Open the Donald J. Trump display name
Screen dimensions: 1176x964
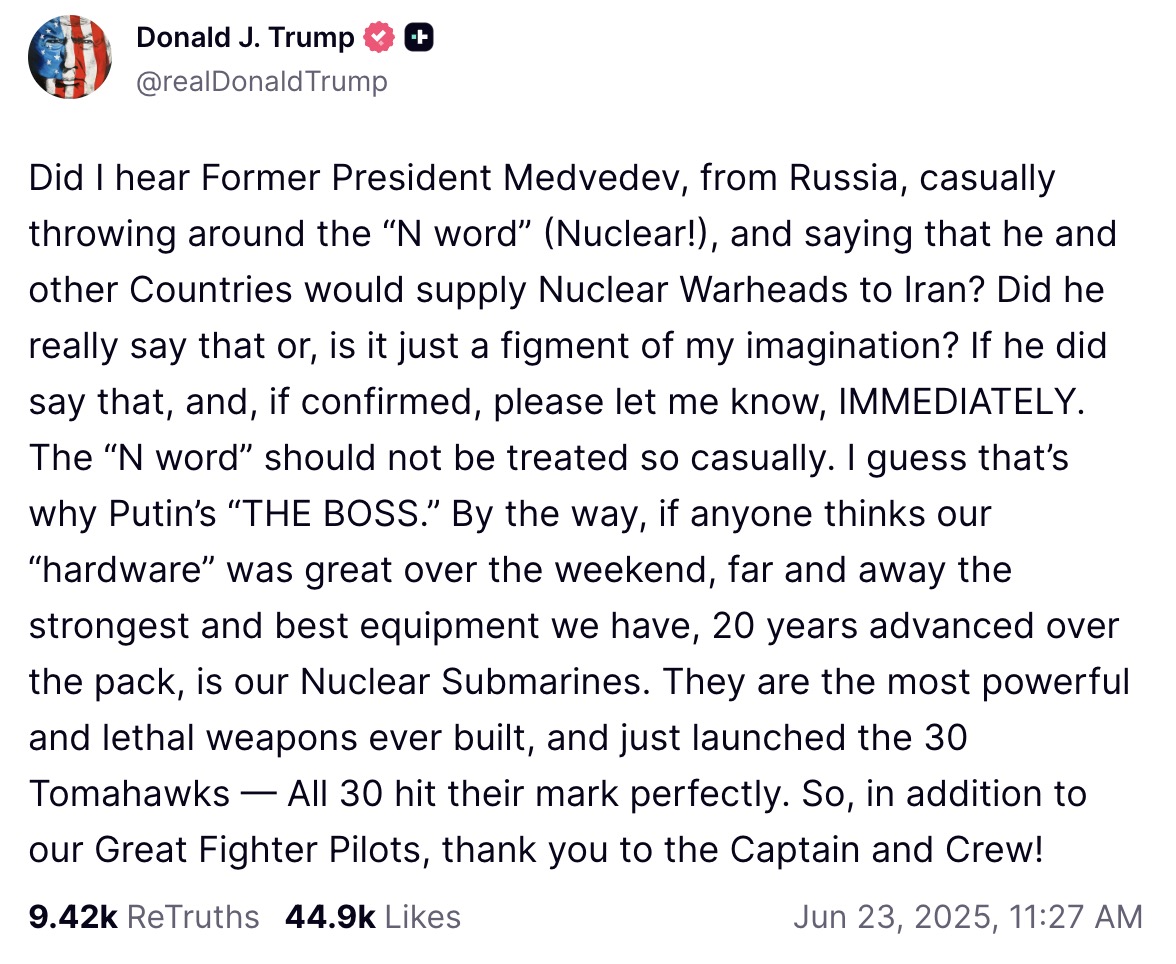click(245, 38)
